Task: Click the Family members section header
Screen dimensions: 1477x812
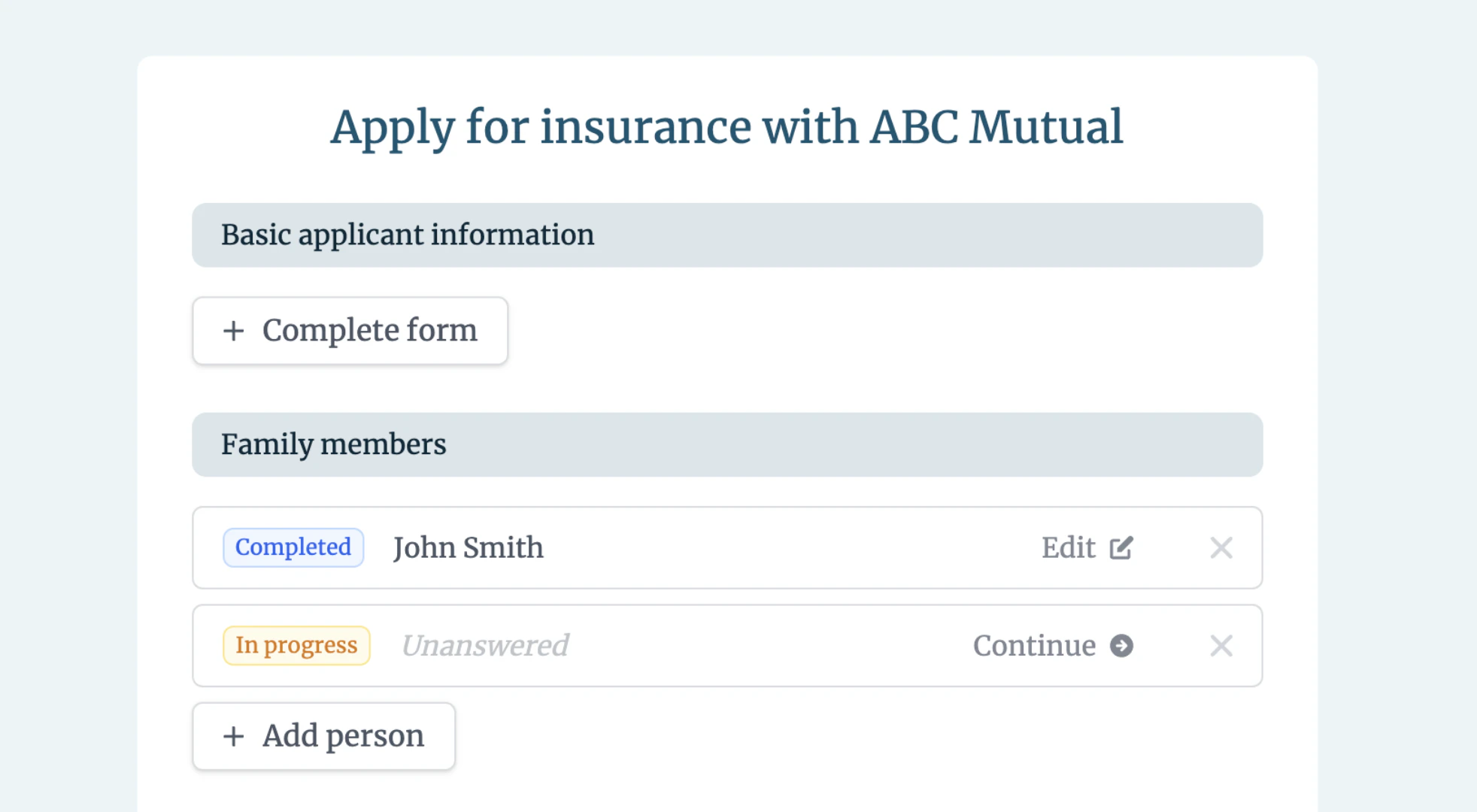Action: tap(333, 444)
